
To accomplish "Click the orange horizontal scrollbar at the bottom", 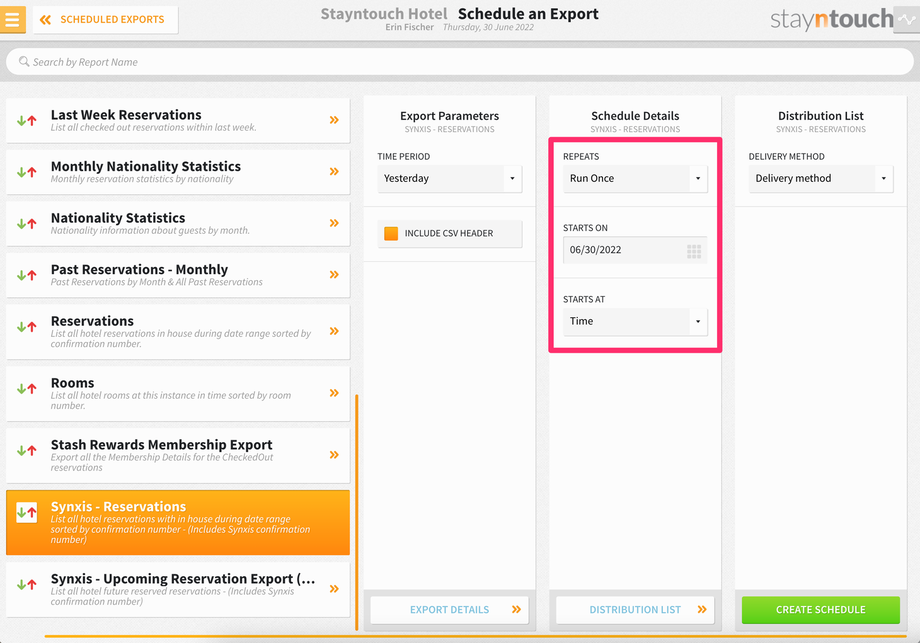I will 475,636.
